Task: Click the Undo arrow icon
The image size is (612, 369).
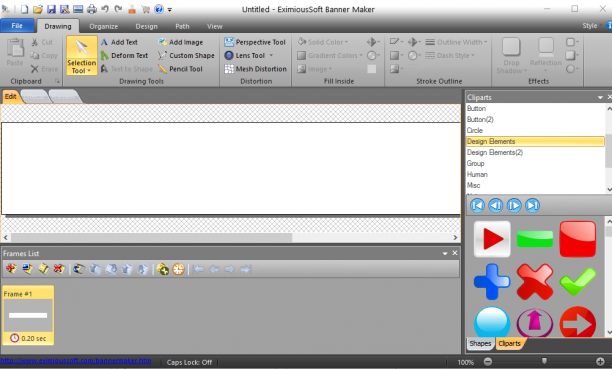Action: click(105, 9)
